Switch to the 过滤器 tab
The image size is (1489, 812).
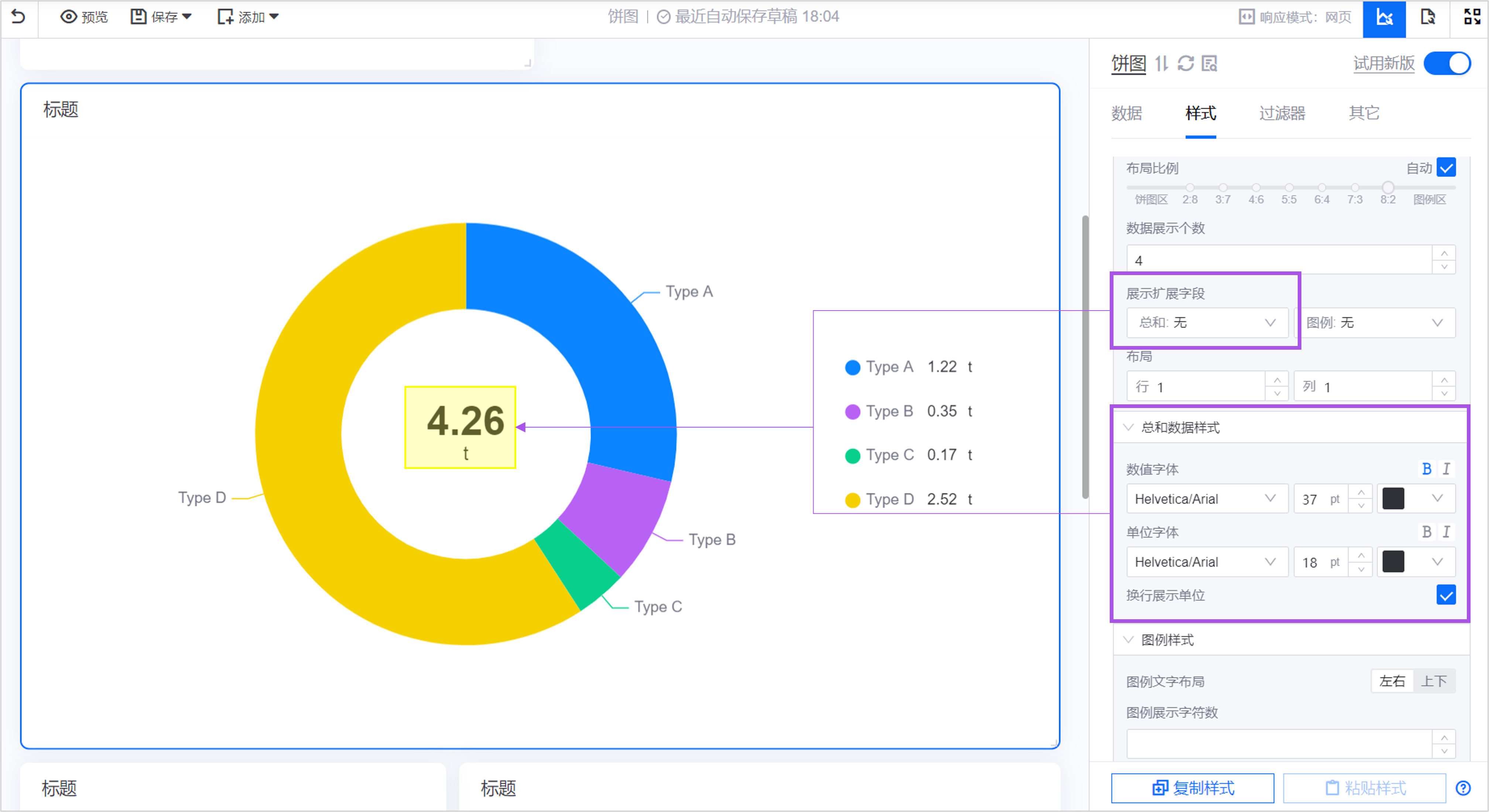tap(1282, 113)
